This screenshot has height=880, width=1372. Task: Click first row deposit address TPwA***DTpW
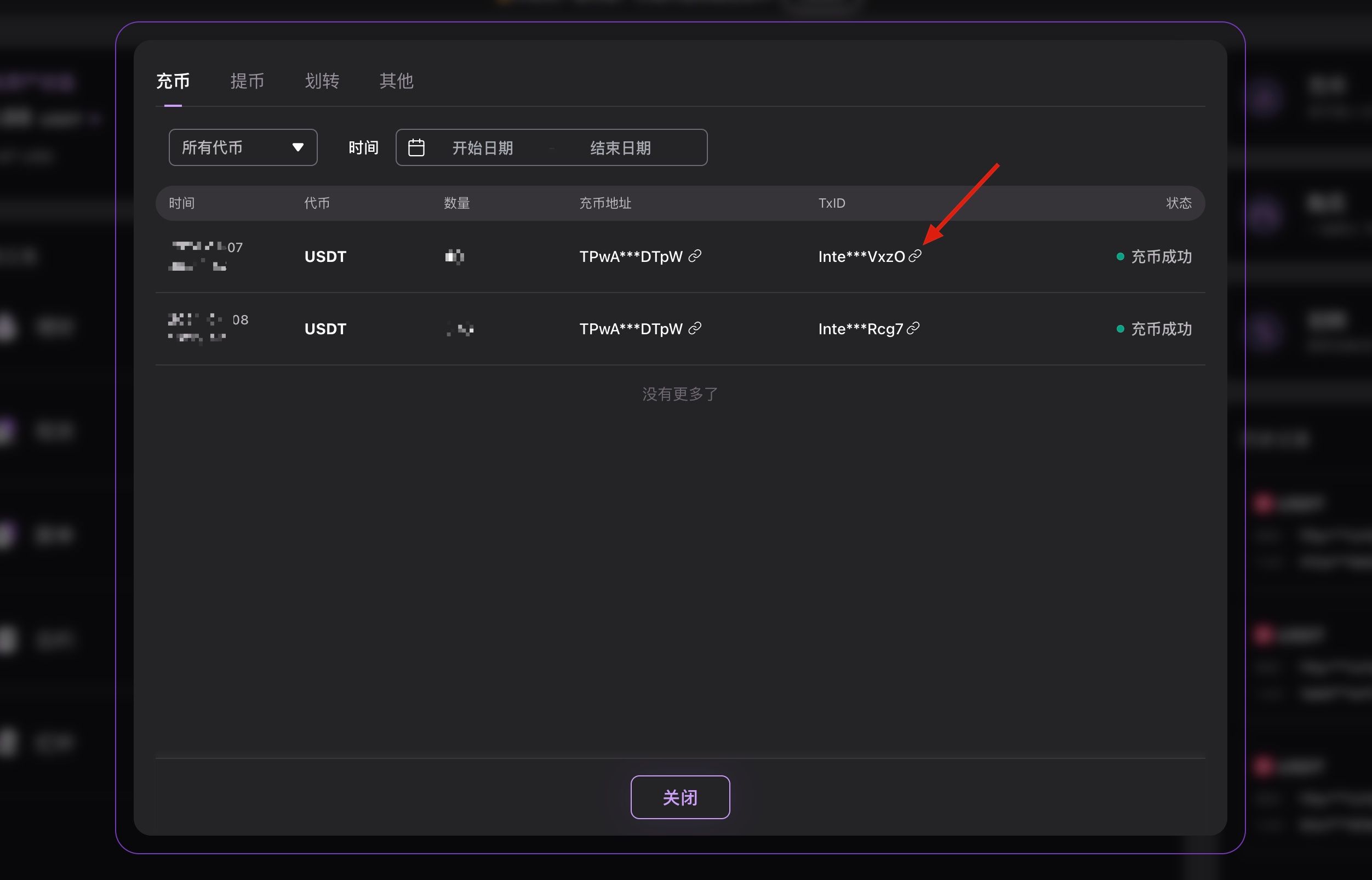[x=630, y=256]
